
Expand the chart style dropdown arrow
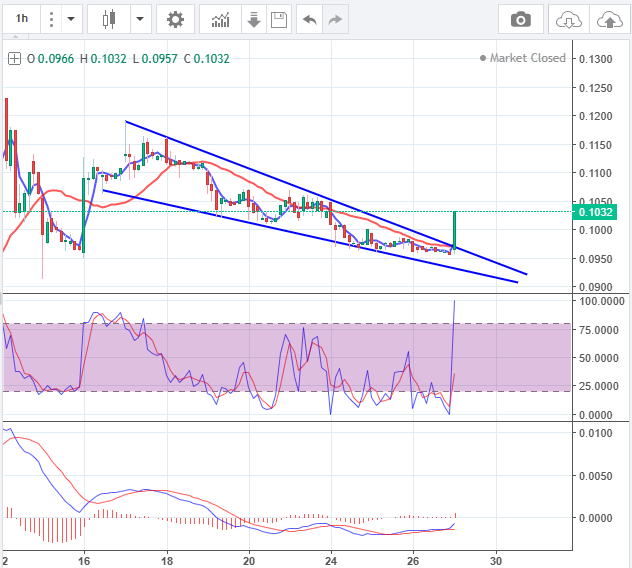point(140,19)
